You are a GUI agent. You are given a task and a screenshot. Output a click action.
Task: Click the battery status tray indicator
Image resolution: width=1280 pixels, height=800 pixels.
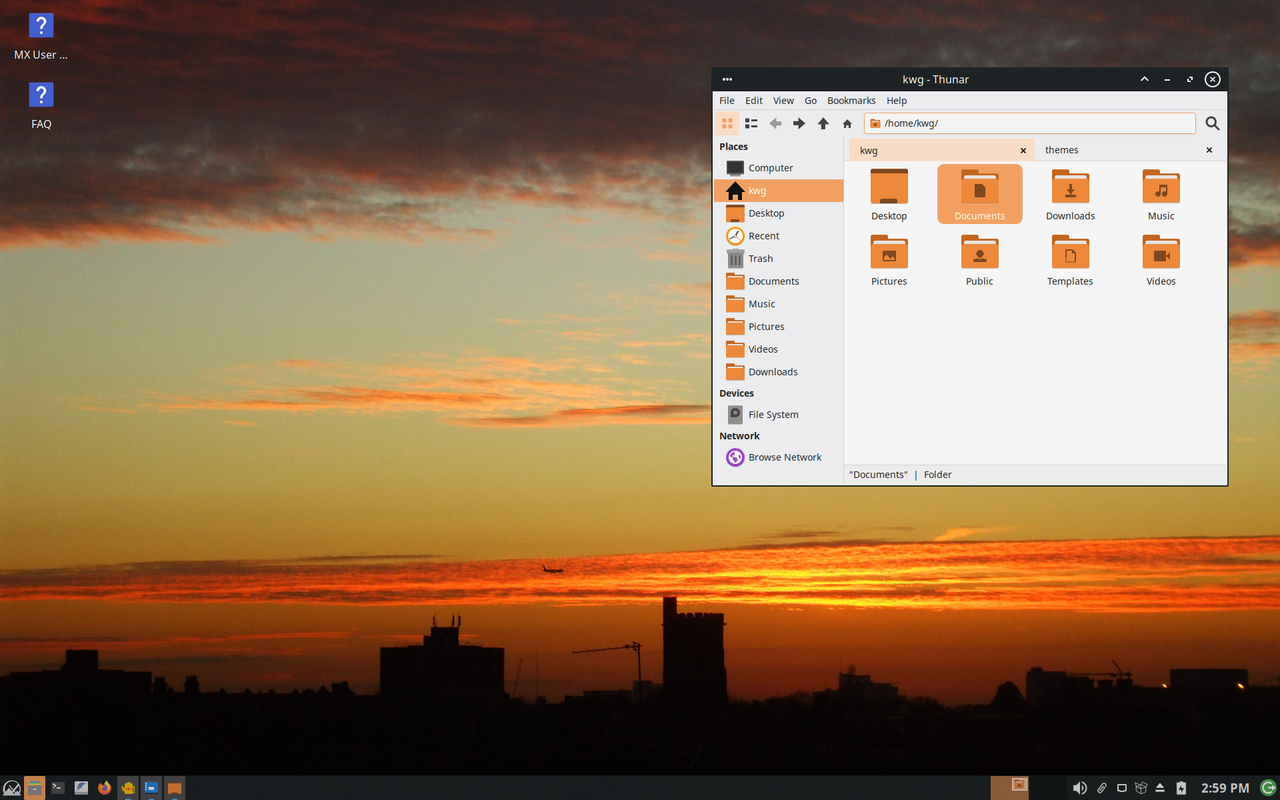pyautogui.click(x=1181, y=788)
